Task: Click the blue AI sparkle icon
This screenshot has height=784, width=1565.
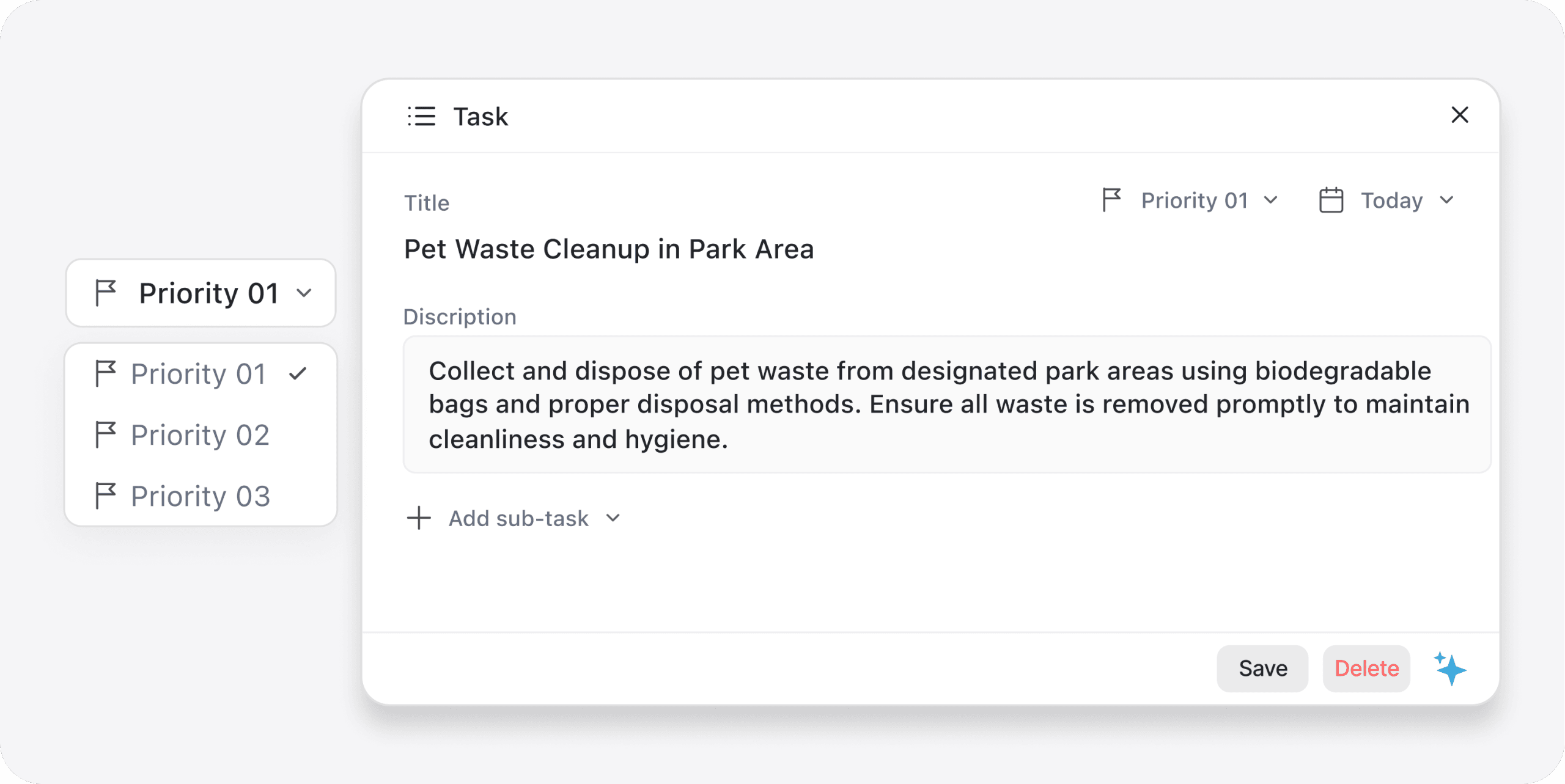Action: (x=1451, y=669)
